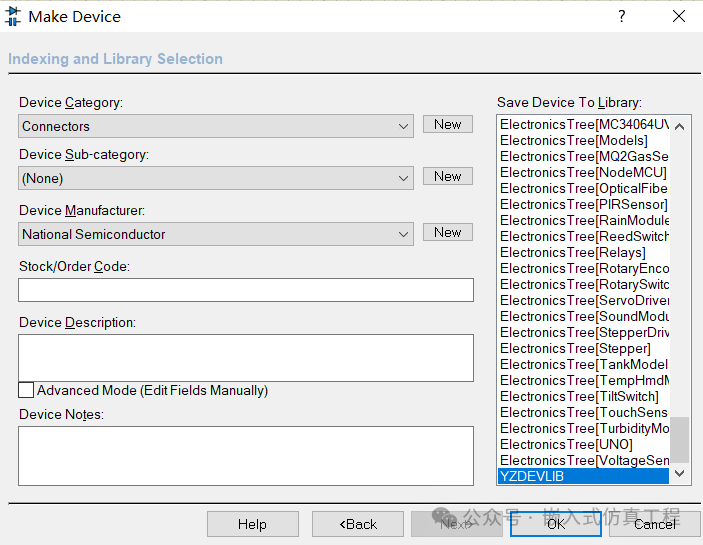Expand the Device Manufacturer dropdown

tap(404, 235)
